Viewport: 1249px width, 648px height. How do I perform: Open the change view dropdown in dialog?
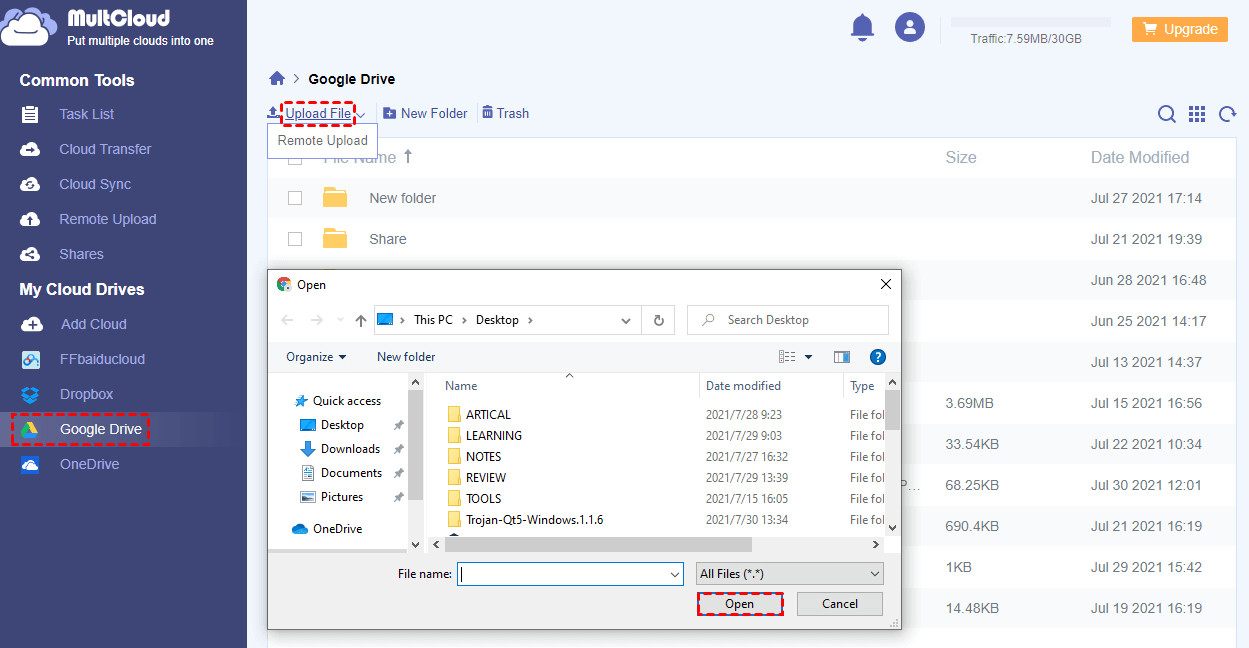click(808, 357)
